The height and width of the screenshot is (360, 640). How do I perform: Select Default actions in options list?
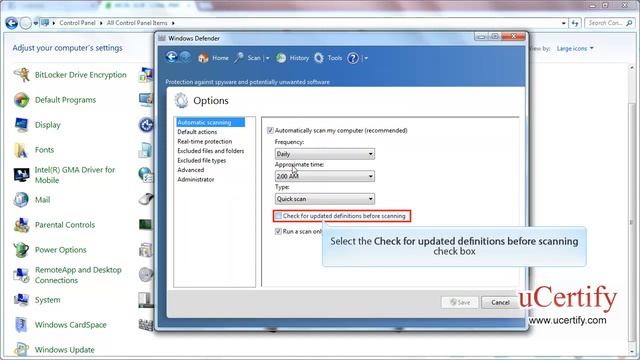(x=197, y=132)
